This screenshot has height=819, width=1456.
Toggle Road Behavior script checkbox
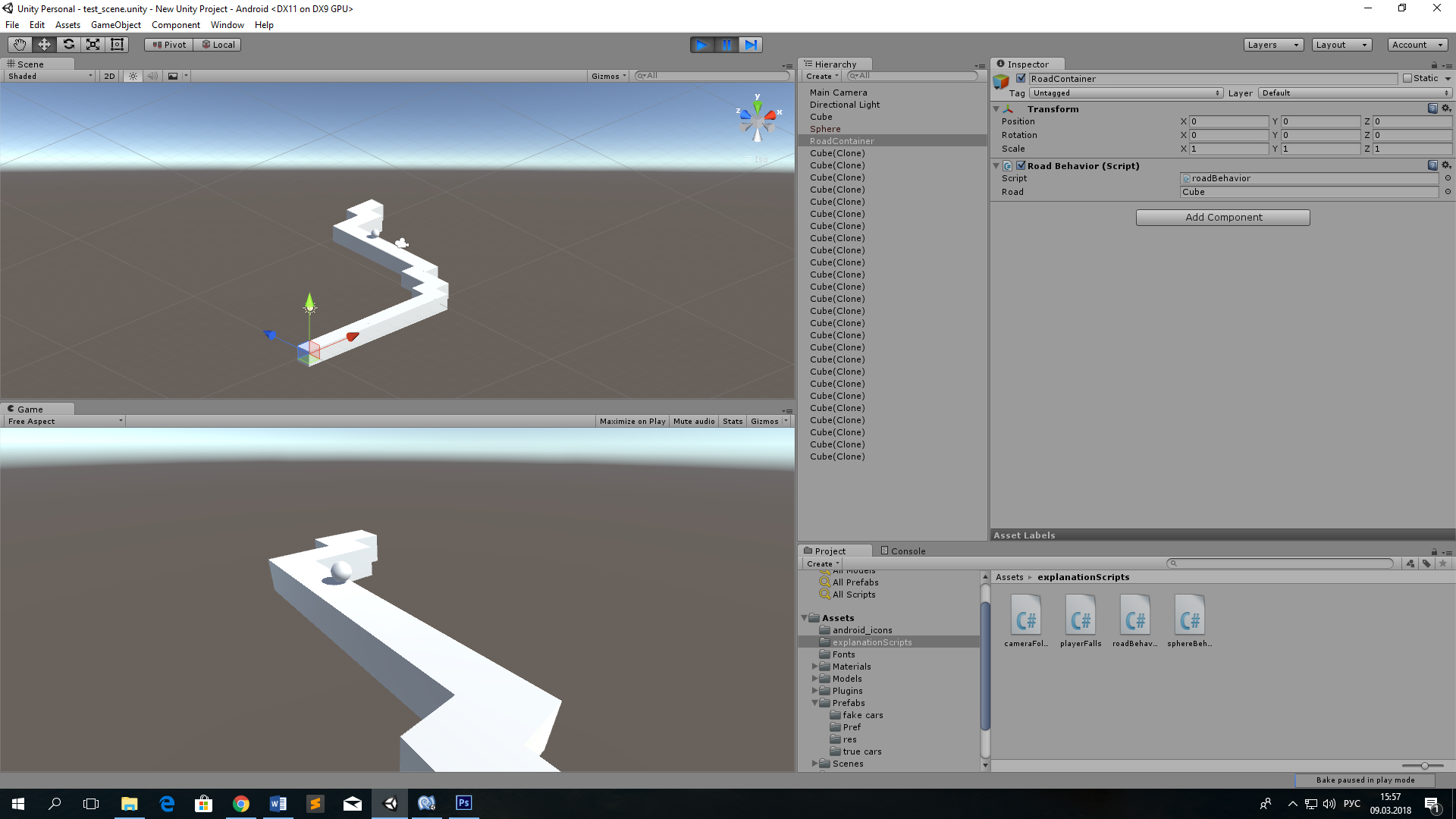click(x=1018, y=165)
